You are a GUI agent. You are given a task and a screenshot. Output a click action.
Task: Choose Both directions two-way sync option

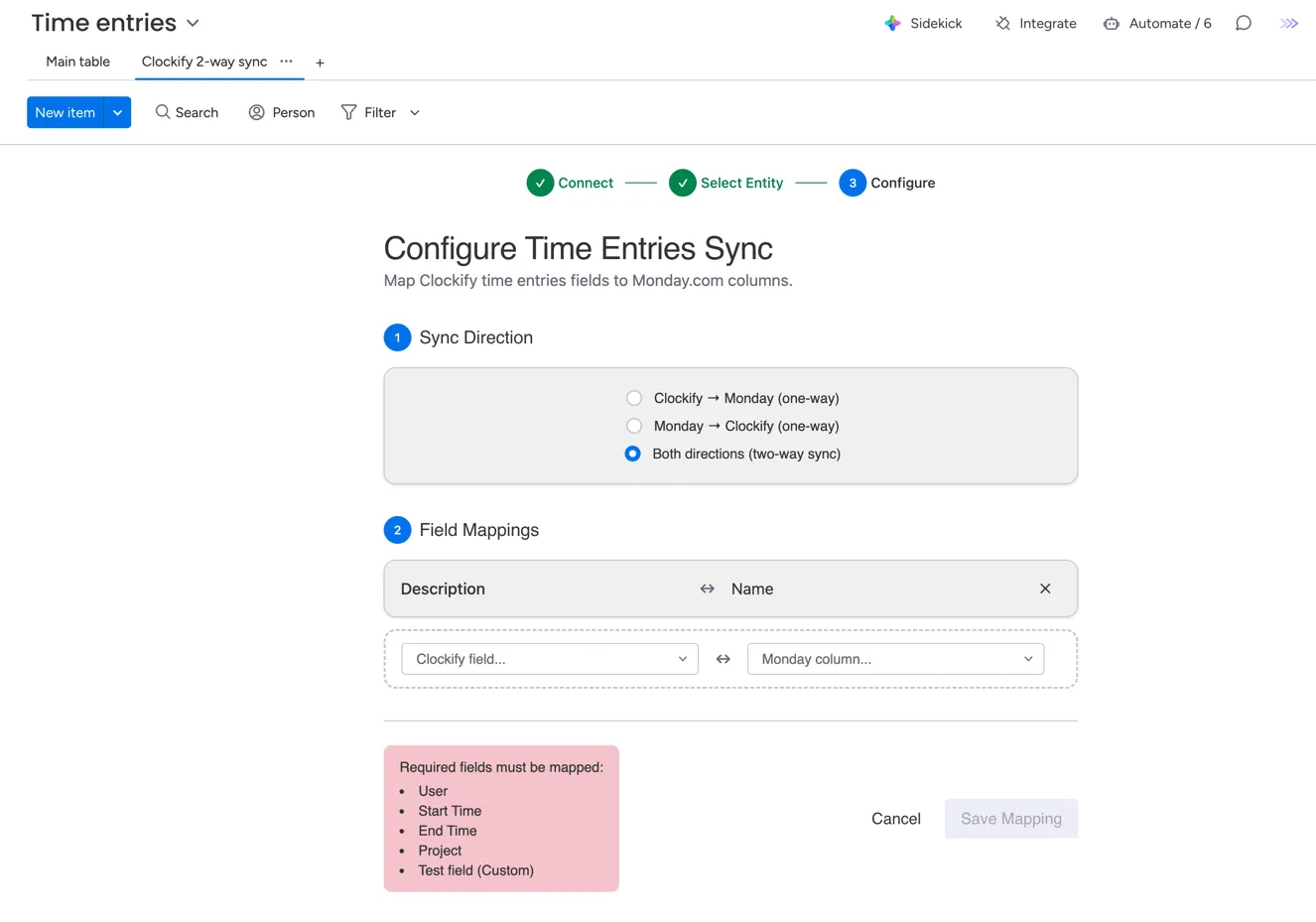633,454
